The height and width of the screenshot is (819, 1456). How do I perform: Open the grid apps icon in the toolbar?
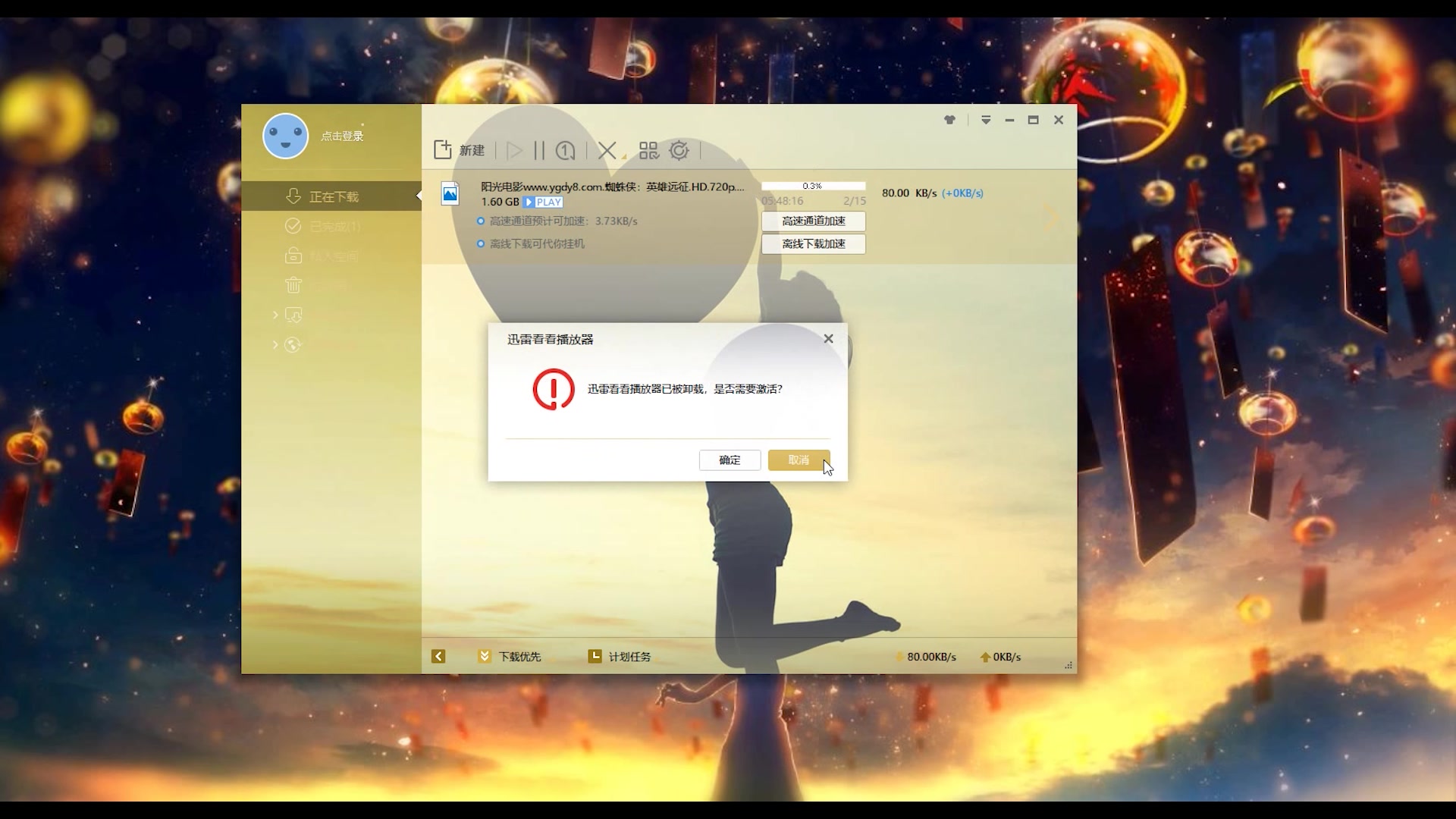[648, 150]
